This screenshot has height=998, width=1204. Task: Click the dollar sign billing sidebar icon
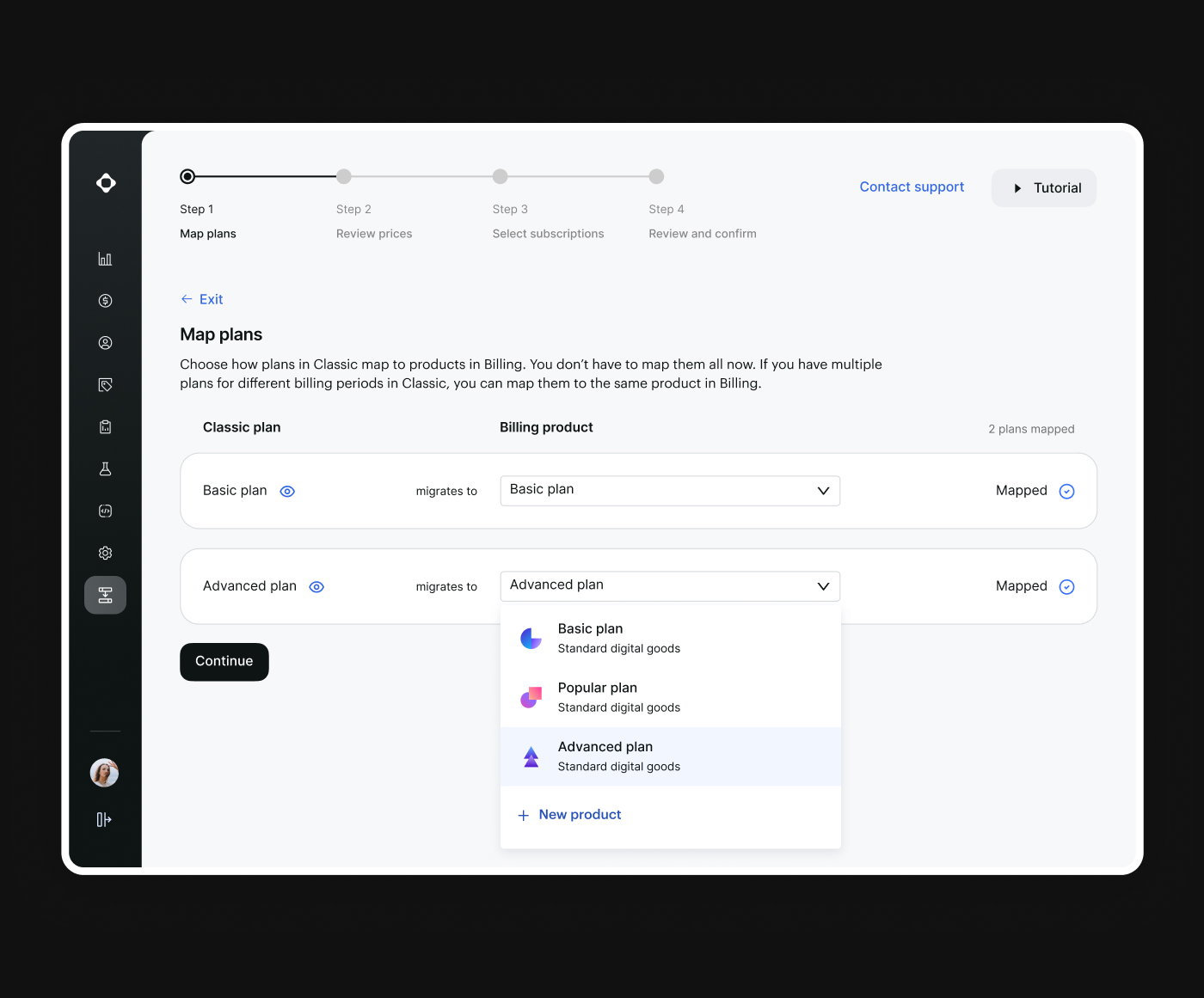[x=105, y=301]
